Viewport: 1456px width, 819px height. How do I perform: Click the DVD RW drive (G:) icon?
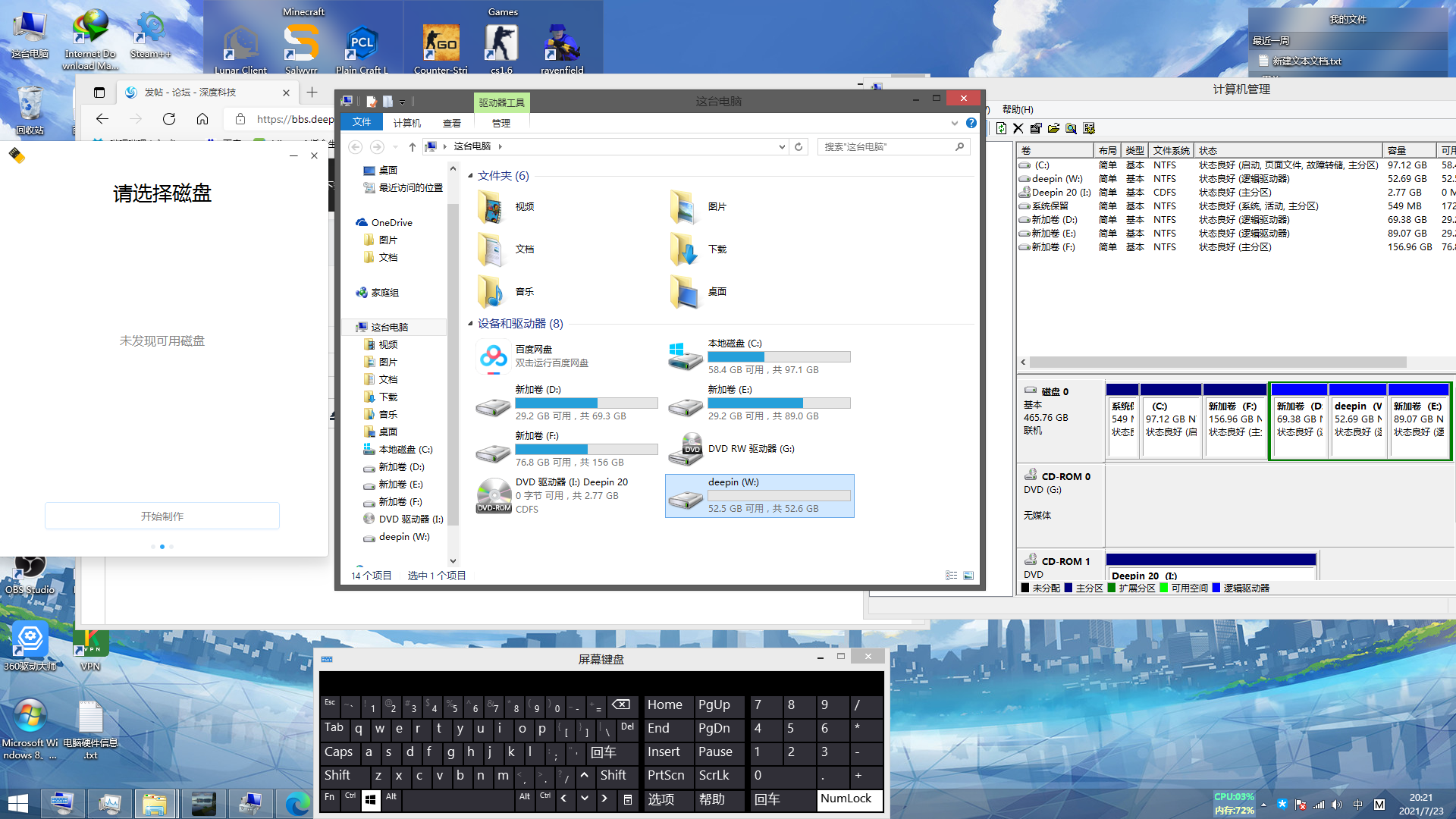point(686,449)
